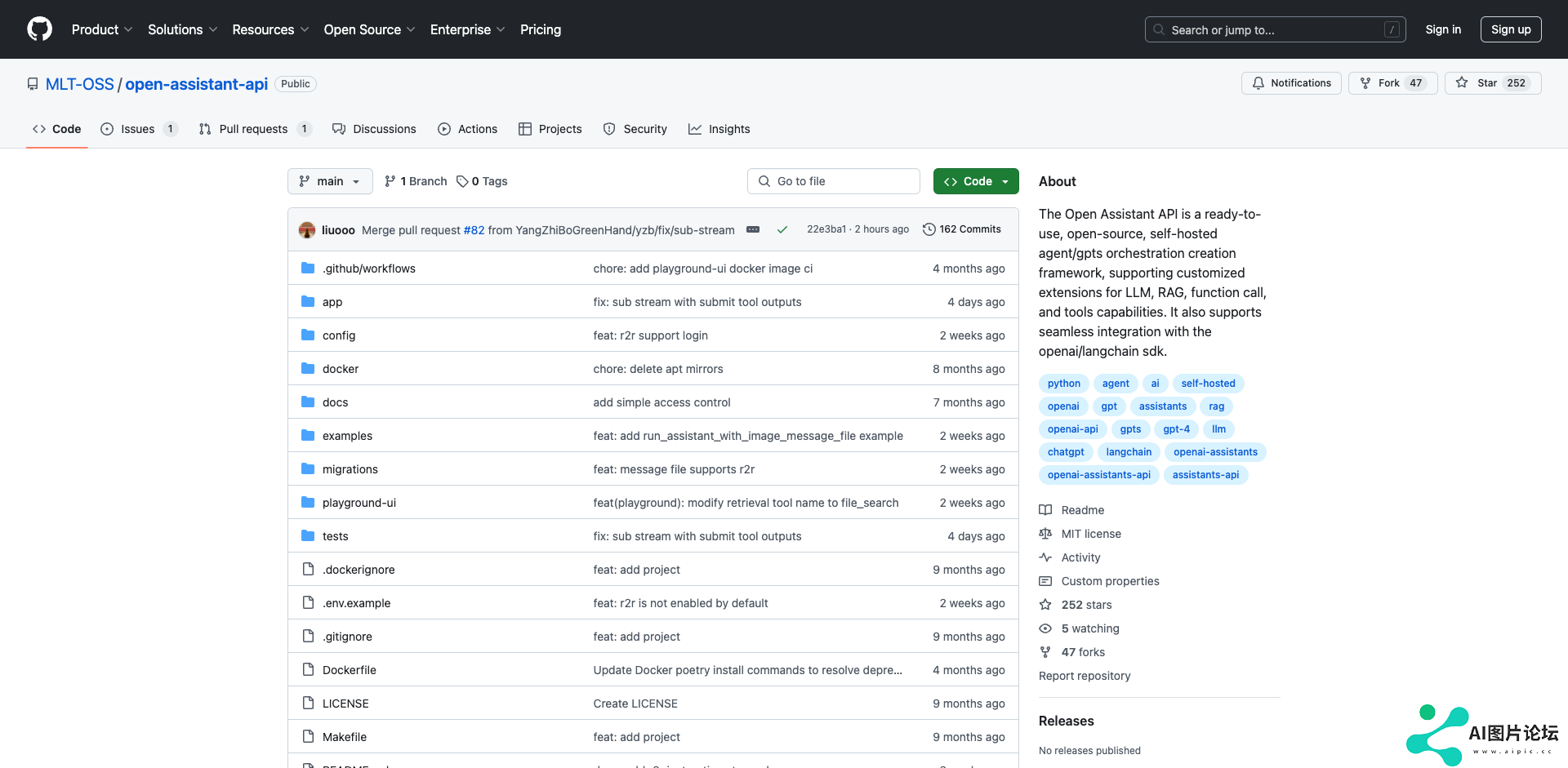Open the green Code dropdown
Screen dimensions: 1568x768
(976, 181)
